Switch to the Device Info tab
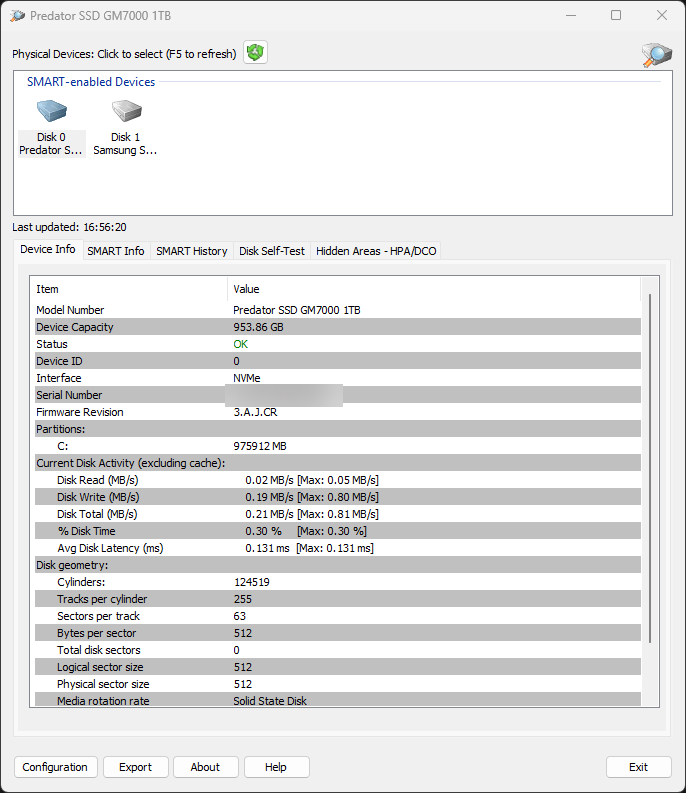 pos(48,249)
